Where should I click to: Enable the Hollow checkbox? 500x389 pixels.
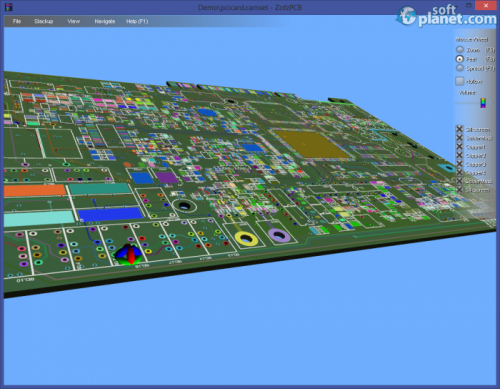click(460, 81)
